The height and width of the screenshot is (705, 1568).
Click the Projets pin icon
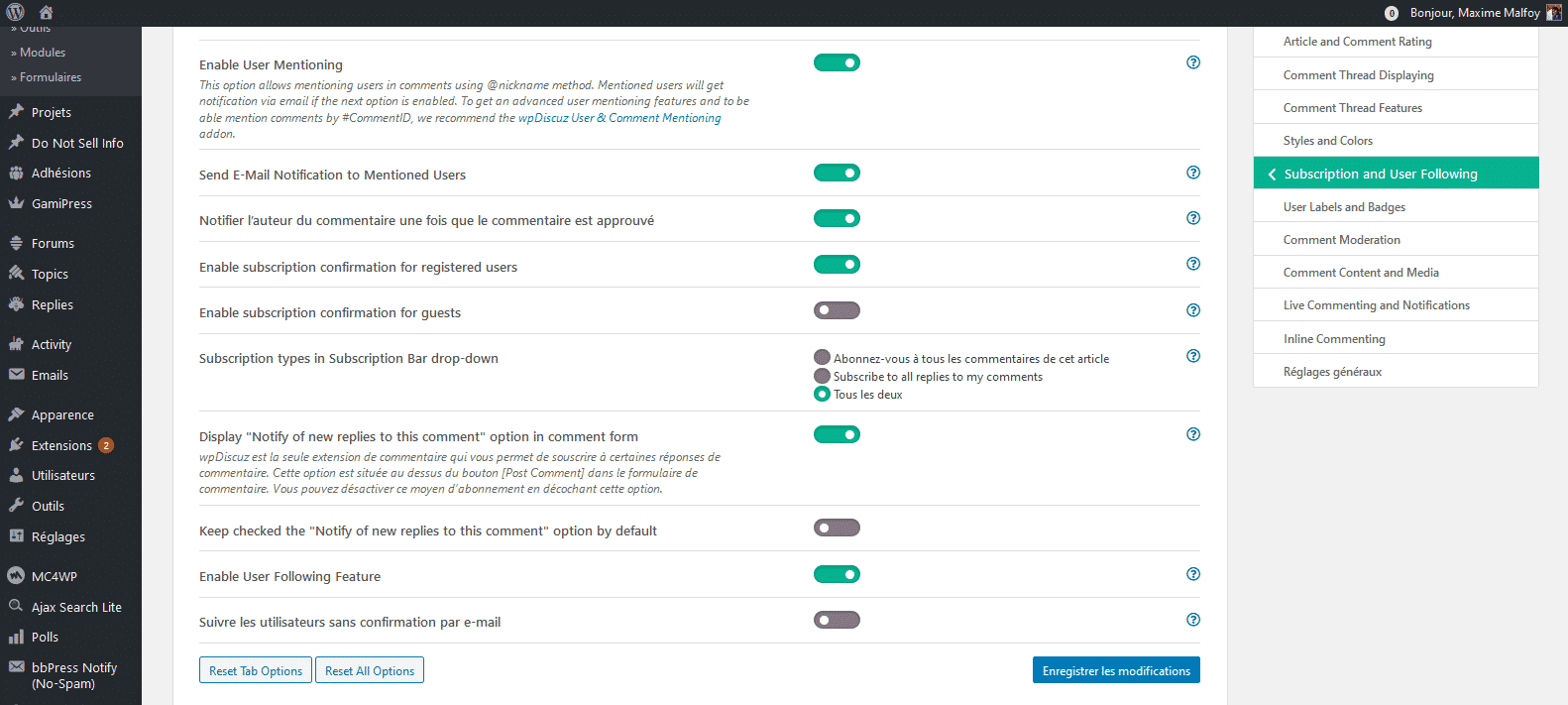pos(16,112)
